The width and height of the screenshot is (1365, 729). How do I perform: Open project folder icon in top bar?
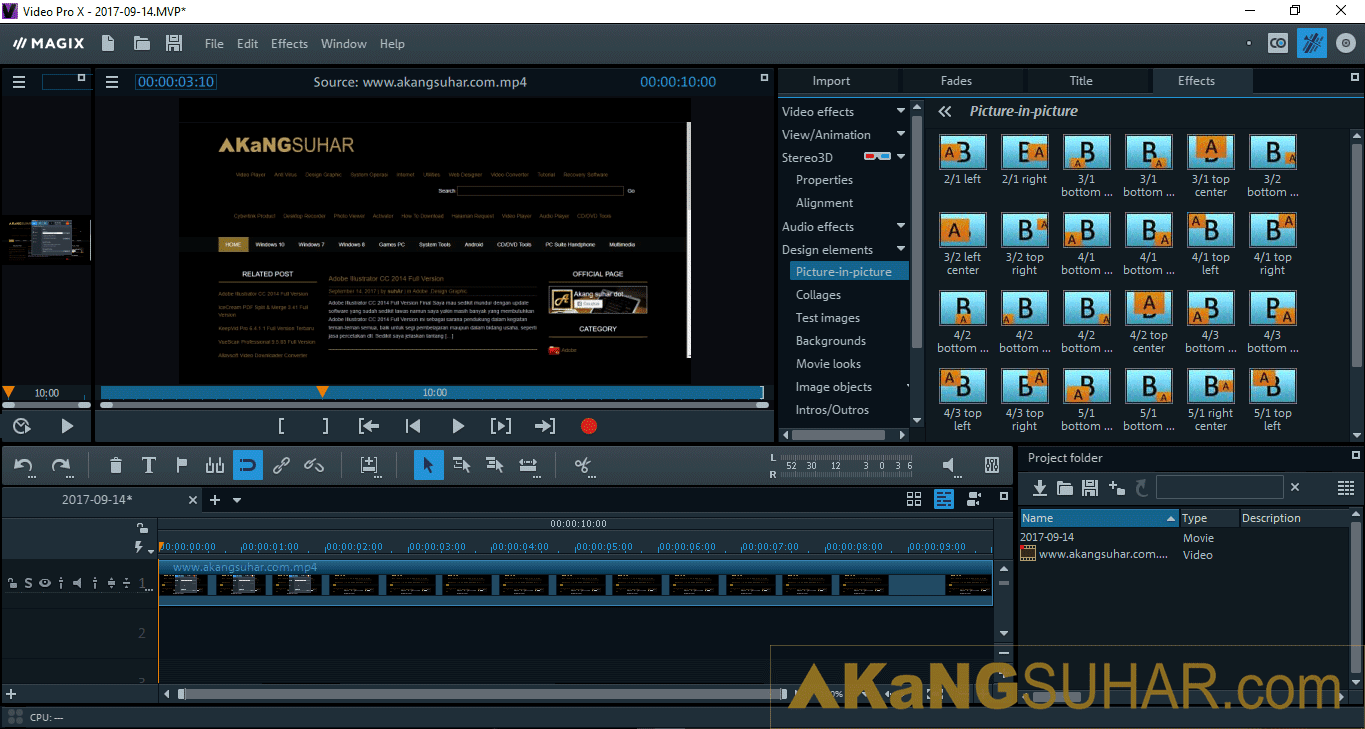(x=142, y=43)
